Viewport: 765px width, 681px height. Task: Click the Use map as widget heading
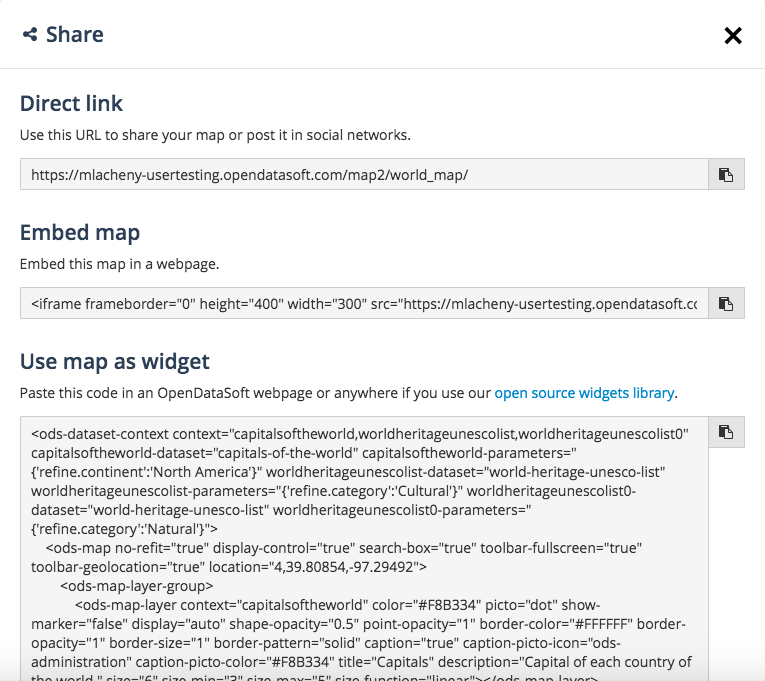pos(114,361)
